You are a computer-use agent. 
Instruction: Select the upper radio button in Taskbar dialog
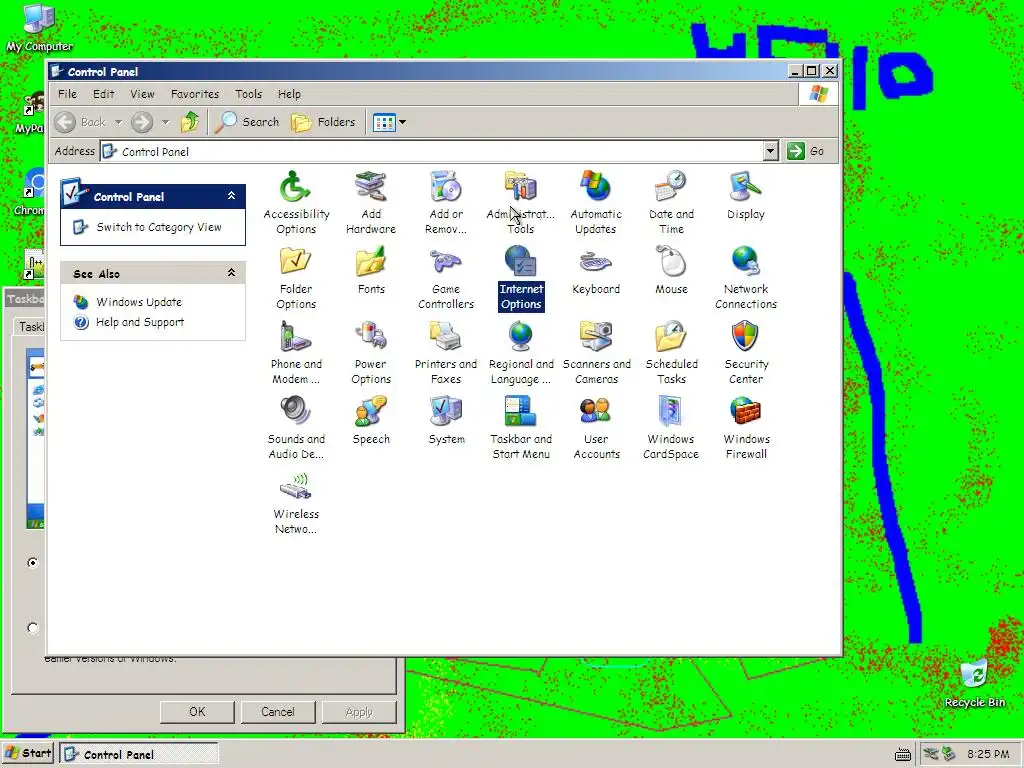pos(33,562)
